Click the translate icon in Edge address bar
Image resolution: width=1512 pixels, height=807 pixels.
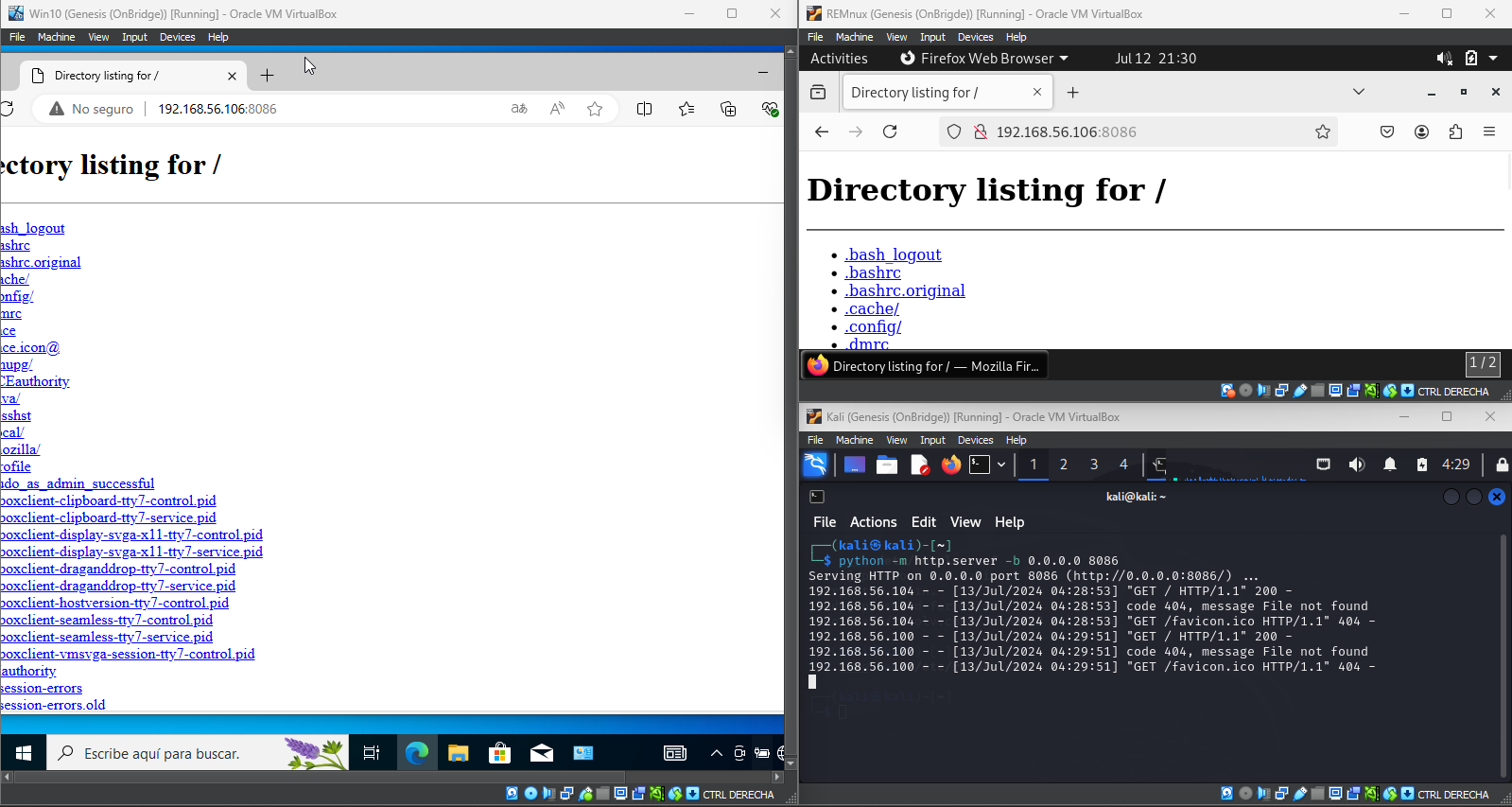[x=519, y=109]
